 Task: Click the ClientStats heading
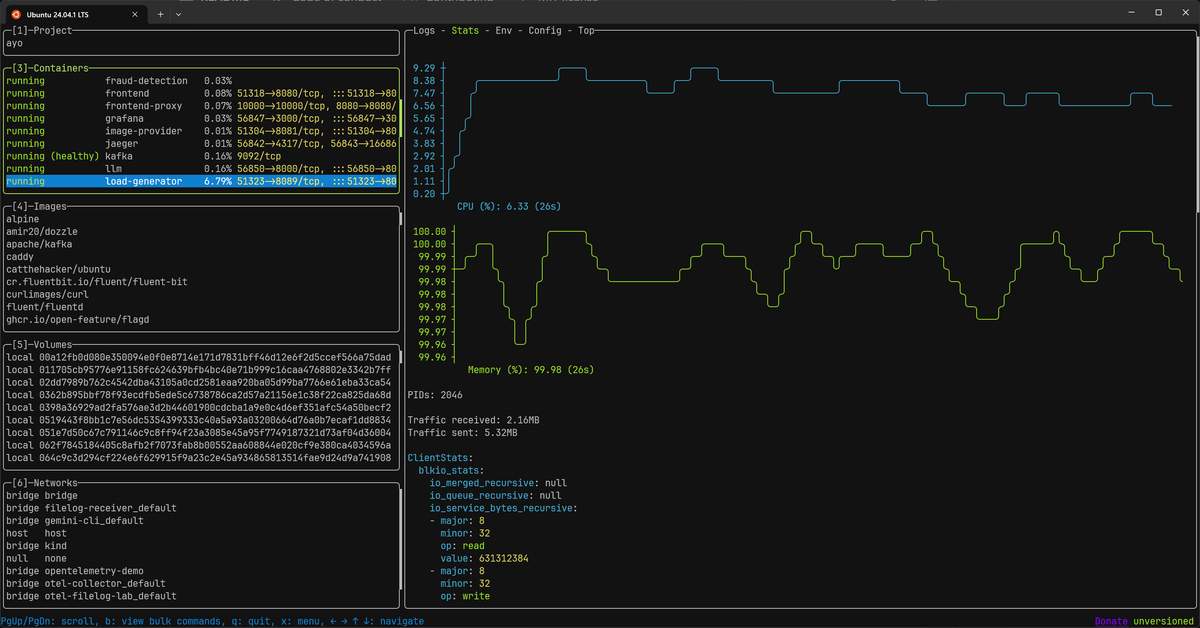click(441, 458)
